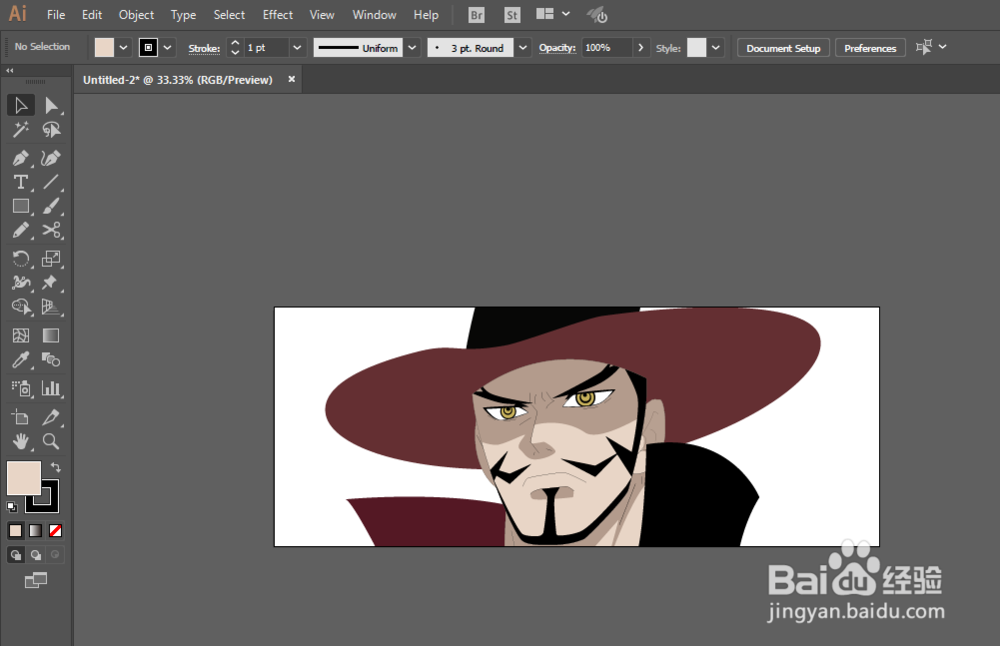This screenshot has width=1000, height=646.
Task: Select the Shape Builder tool
Action: tap(21, 307)
